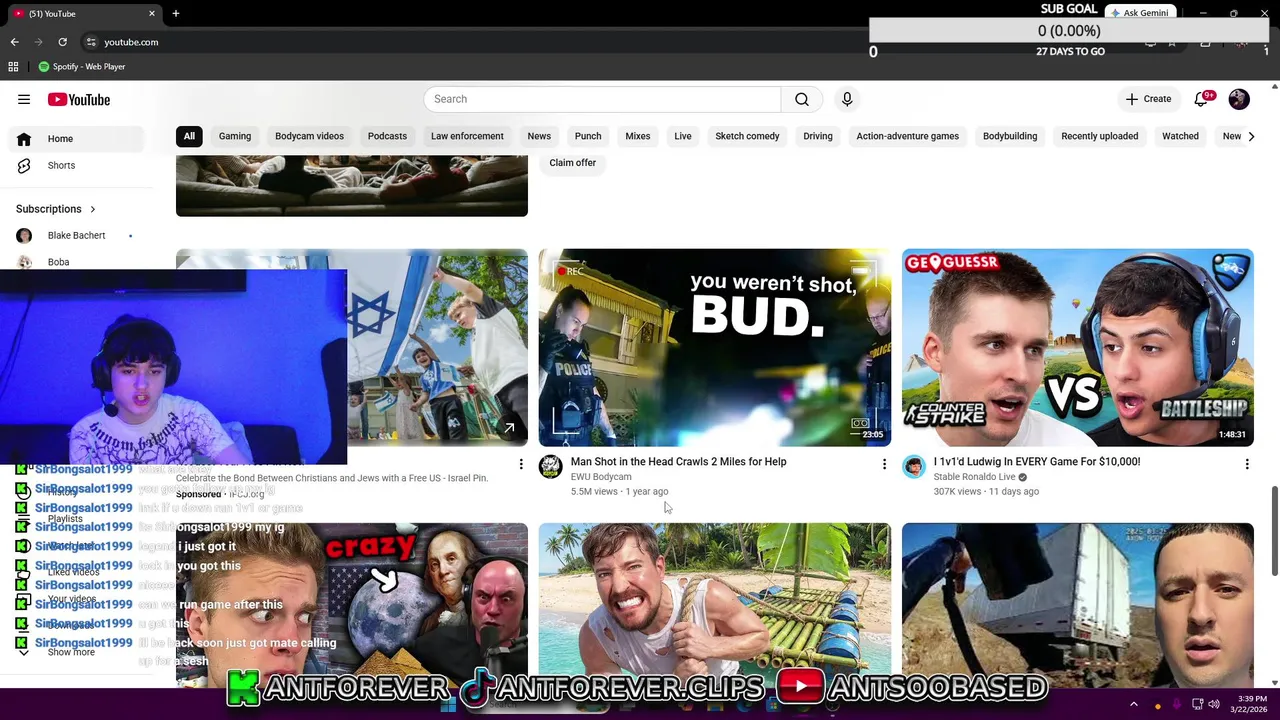
Task: Select the Bodycam videos filter chip
Action: coord(309,136)
